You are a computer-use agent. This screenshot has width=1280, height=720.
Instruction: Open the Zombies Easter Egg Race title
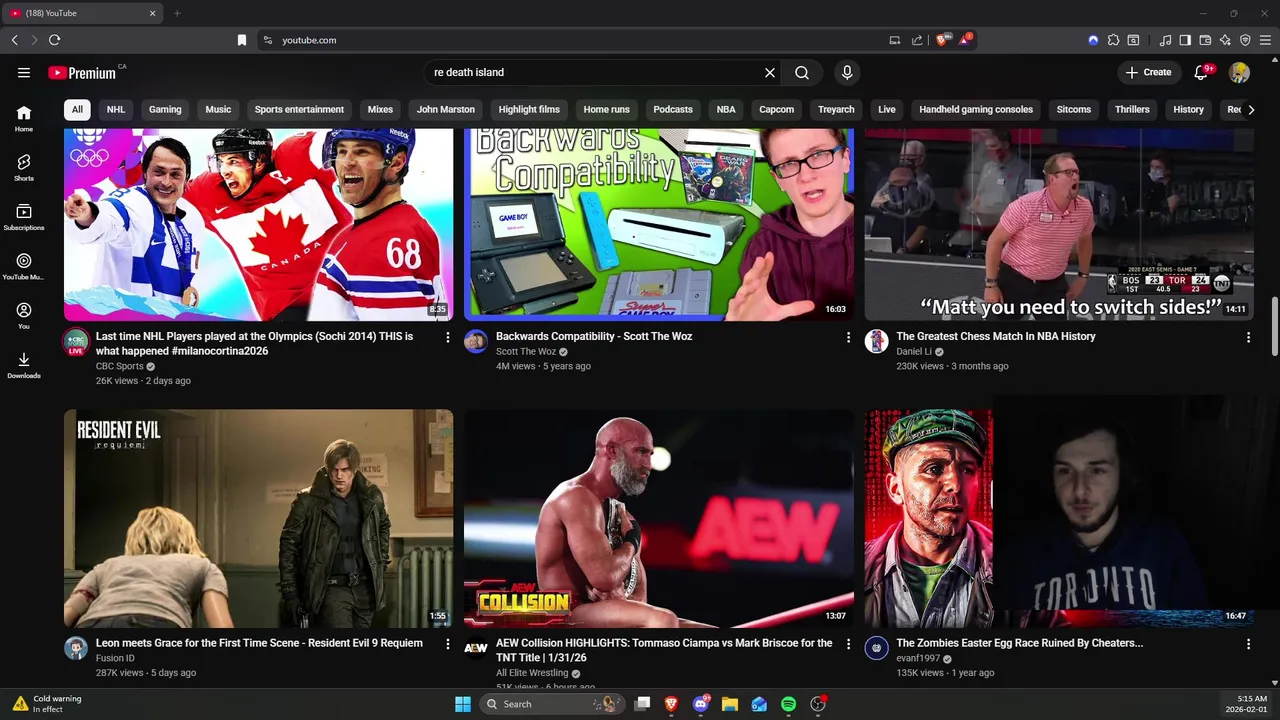(1019, 643)
